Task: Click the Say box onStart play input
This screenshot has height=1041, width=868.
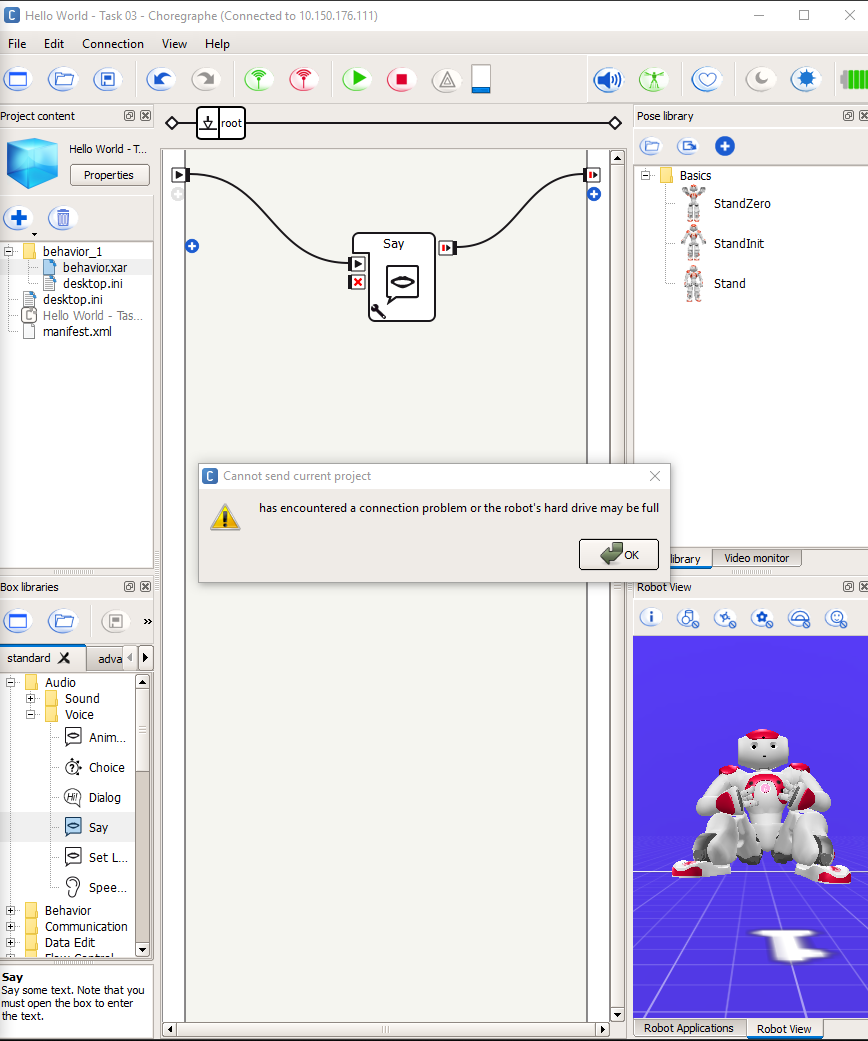Action: click(x=357, y=264)
